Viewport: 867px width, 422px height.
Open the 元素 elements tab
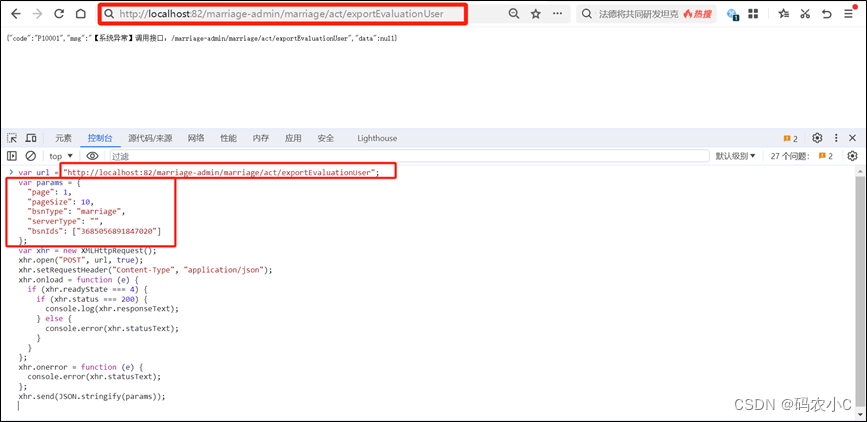point(63,138)
